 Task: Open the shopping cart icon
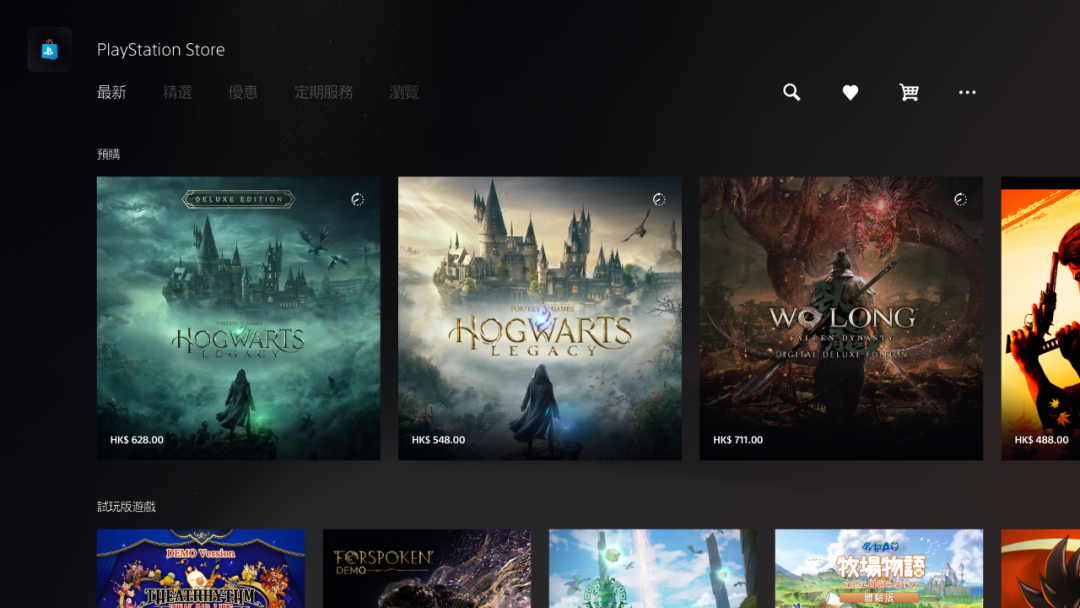(x=908, y=92)
